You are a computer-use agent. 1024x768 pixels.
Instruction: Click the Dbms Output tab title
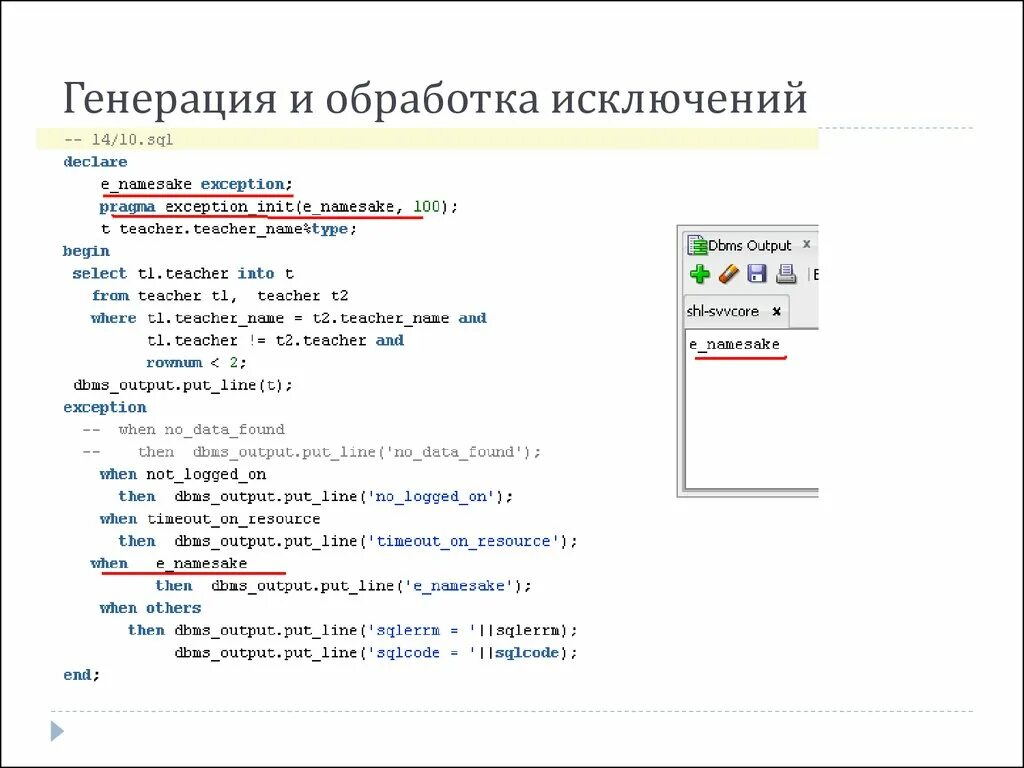(x=748, y=244)
